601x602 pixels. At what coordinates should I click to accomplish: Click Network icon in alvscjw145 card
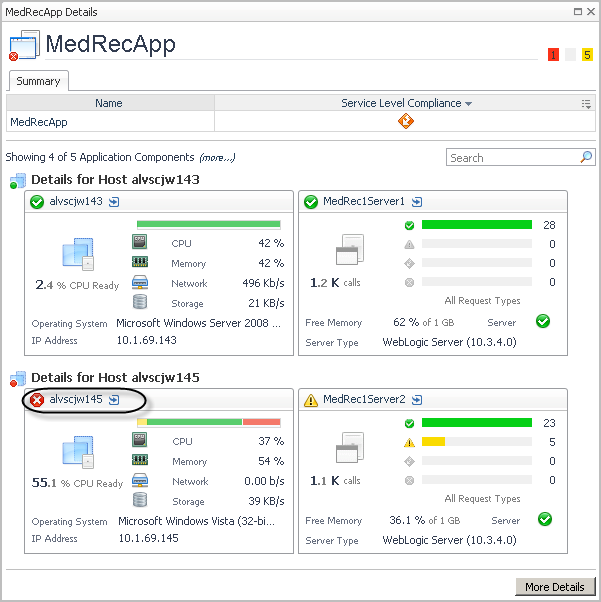[140, 480]
